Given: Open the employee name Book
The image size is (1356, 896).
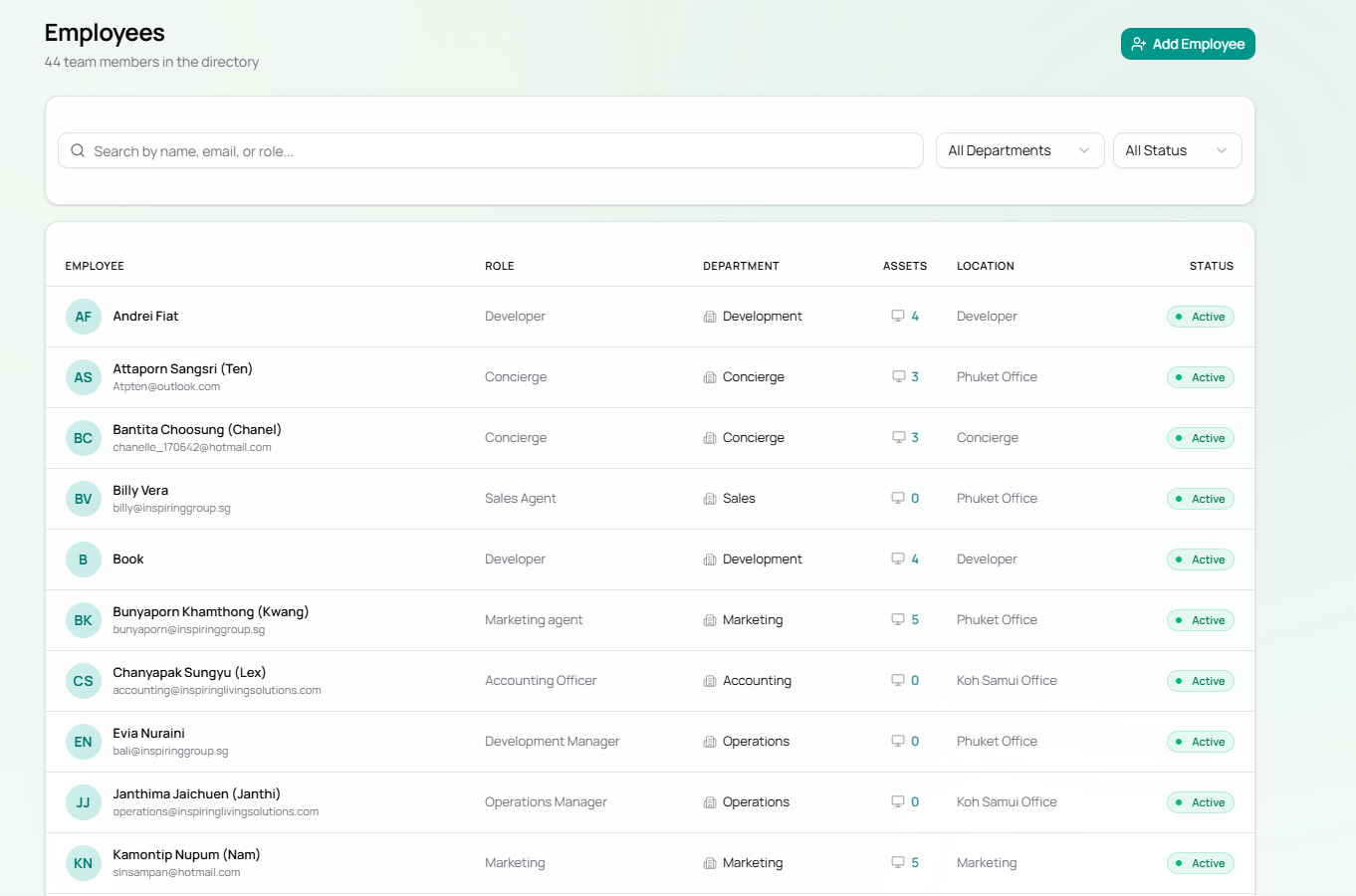Looking at the screenshot, I should pyautogui.click(x=128, y=559).
